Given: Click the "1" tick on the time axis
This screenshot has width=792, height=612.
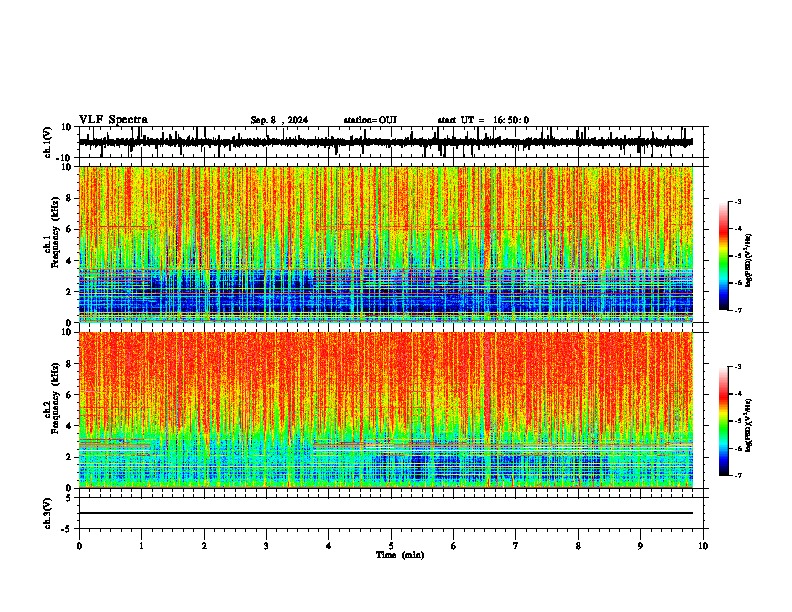Looking at the screenshot, I should 141,546.
